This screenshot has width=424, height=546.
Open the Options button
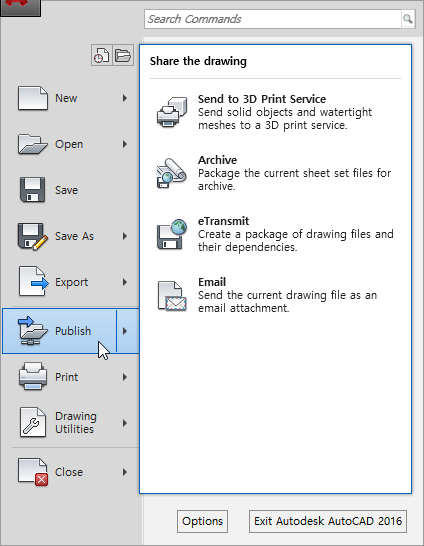pyautogui.click(x=202, y=521)
